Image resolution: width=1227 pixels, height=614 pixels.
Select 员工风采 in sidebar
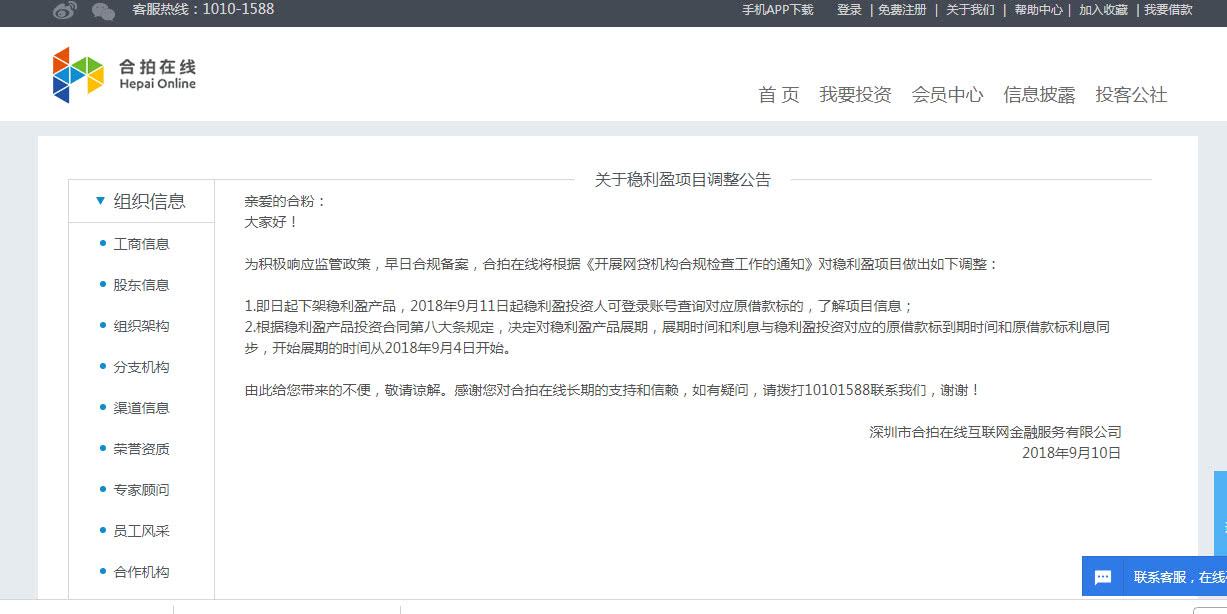pyautogui.click(x=141, y=531)
